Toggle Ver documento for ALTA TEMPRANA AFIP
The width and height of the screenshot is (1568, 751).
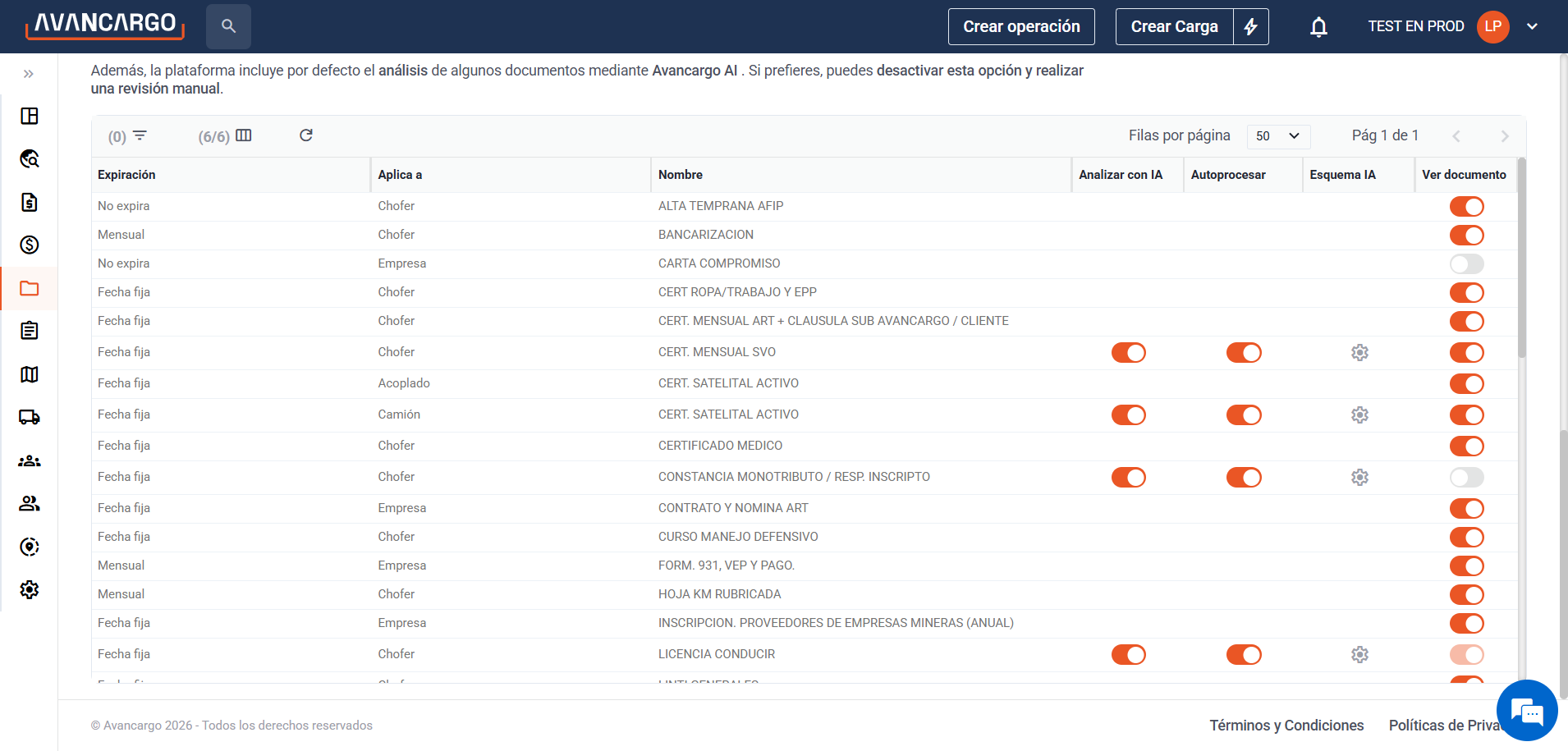pos(1466,206)
